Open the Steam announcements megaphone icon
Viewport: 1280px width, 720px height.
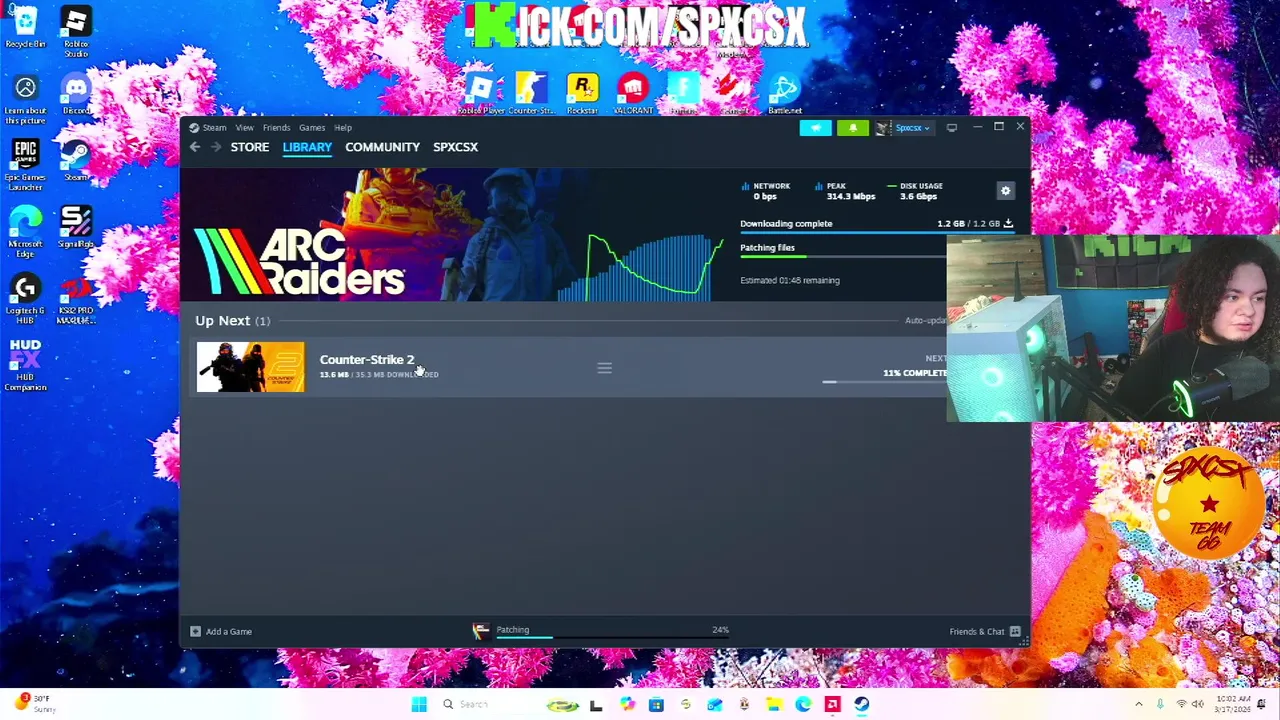coord(815,128)
